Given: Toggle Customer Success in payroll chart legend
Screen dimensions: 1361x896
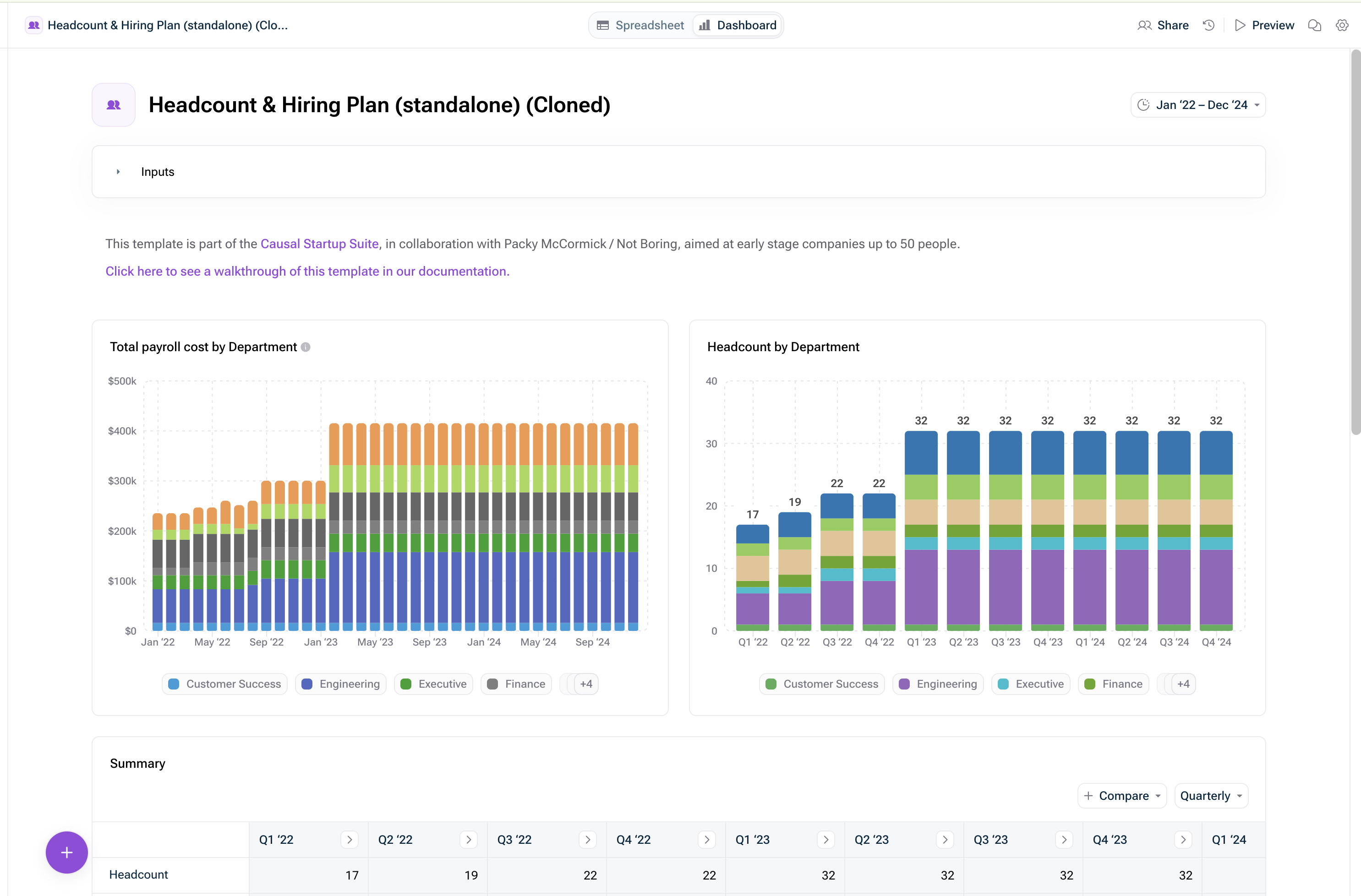Looking at the screenshot, I should coord(225,684).
